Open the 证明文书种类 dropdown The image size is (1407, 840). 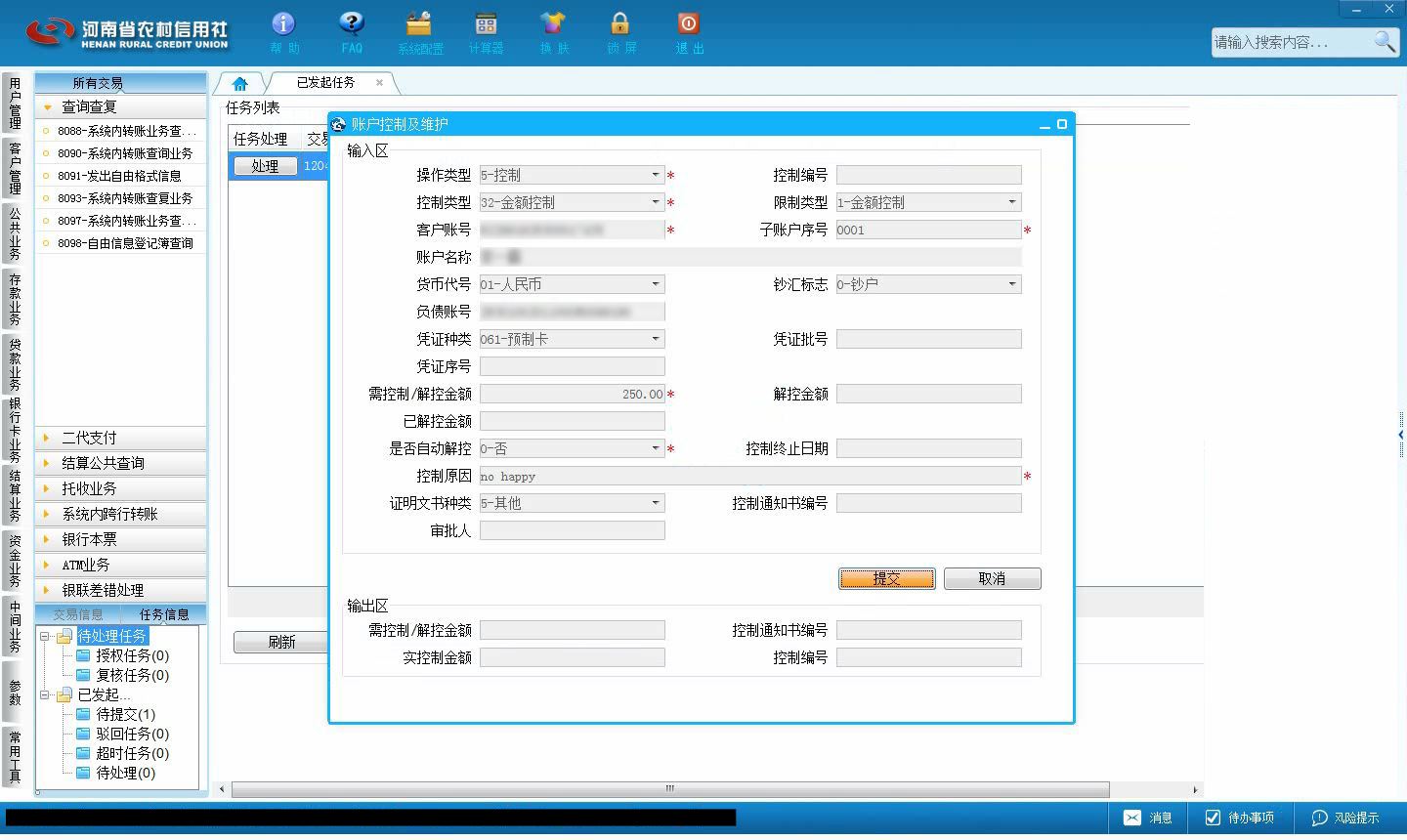click(x=656, y=503)
